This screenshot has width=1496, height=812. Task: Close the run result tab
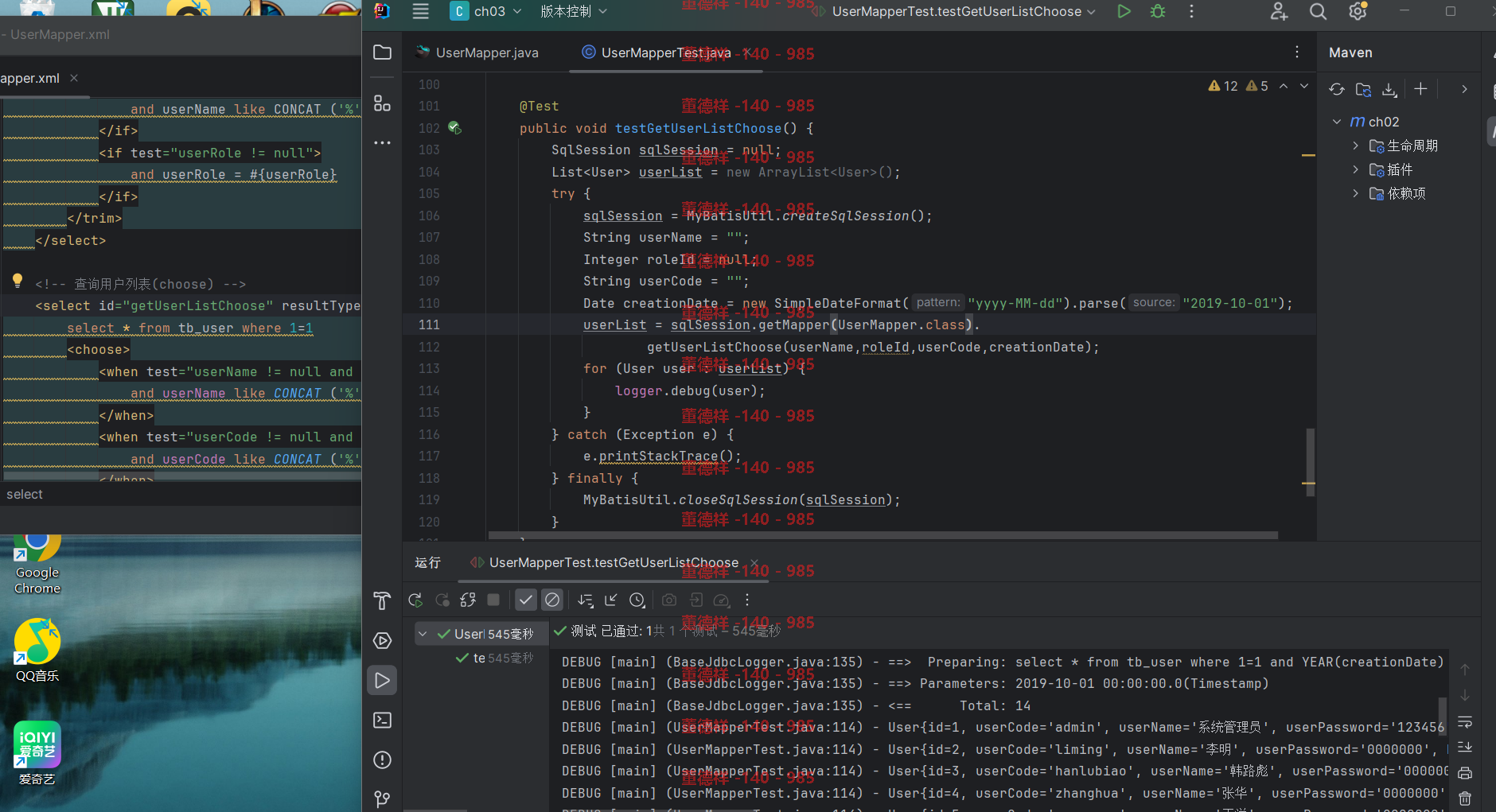[x=754, y=562]
